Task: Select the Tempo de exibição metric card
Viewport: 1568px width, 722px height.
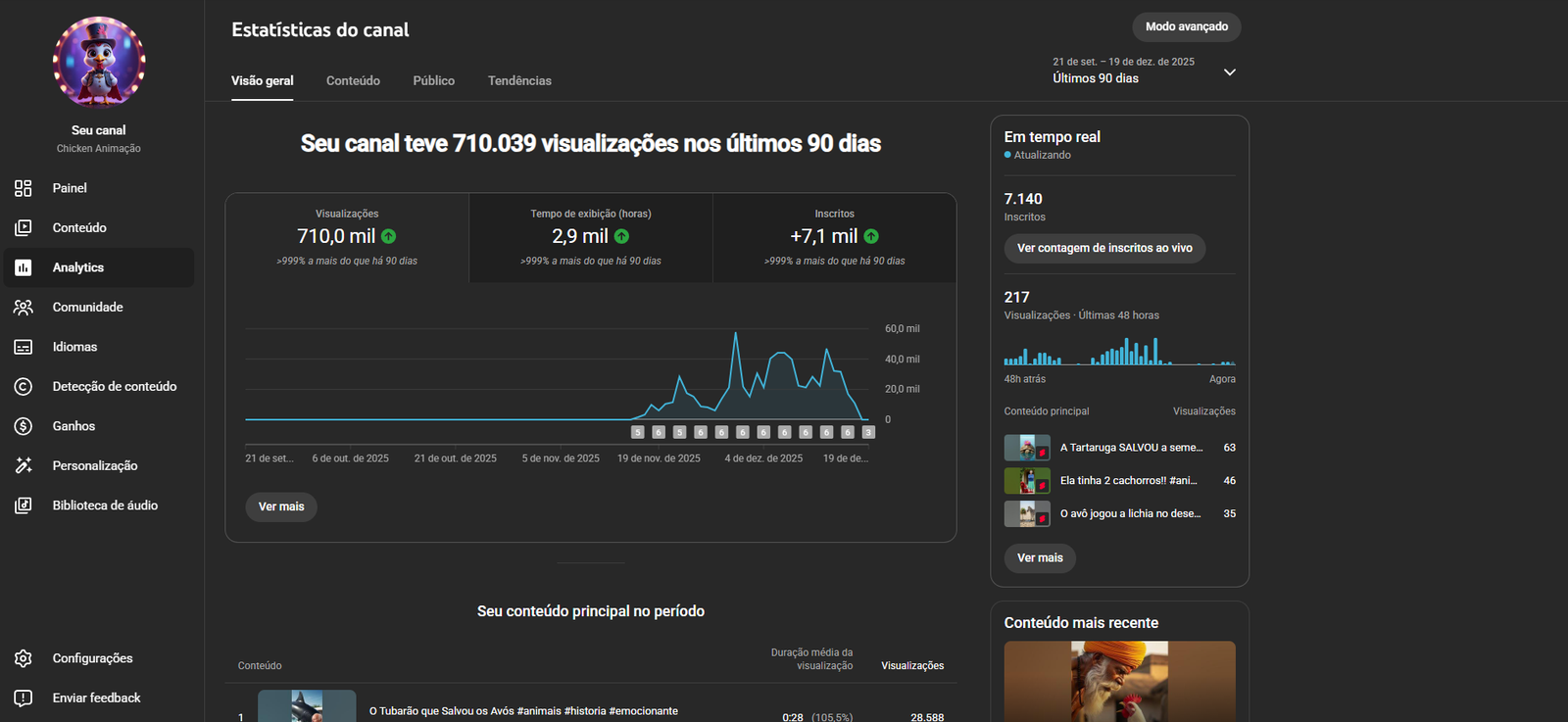Action: (590, 237)
